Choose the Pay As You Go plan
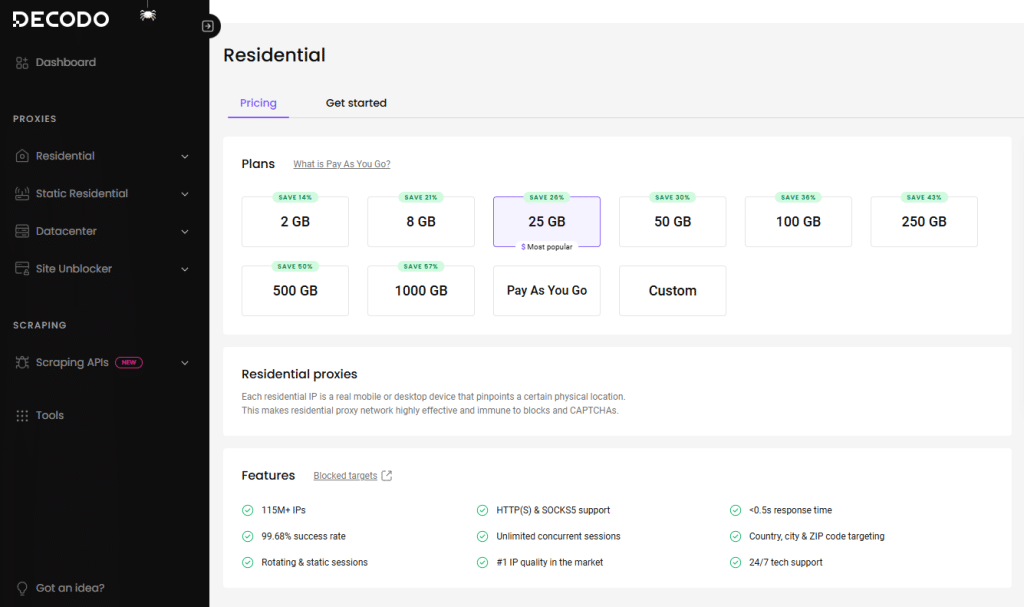Image resolution: width=1024 pixels, height=607 pixels. (x=547, y=291)
